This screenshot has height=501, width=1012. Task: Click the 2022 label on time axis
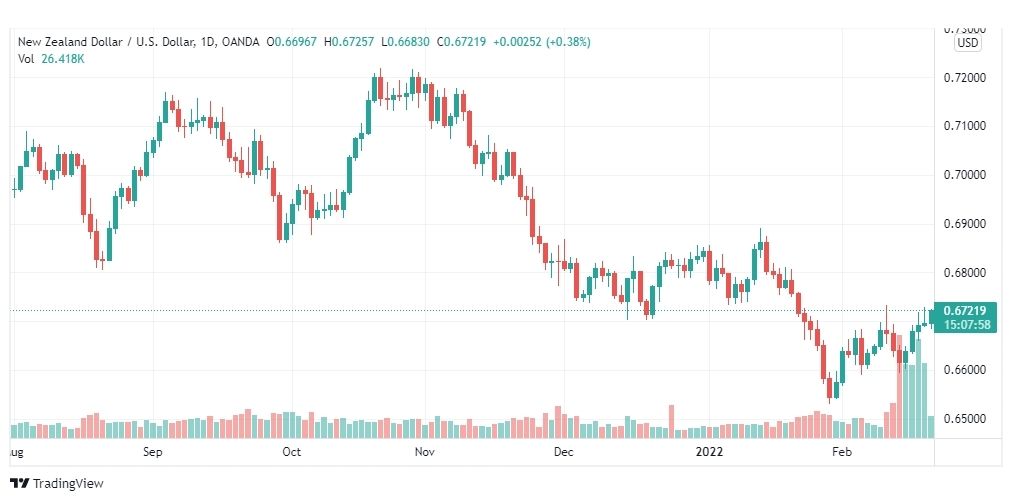(x=709, y=452)
